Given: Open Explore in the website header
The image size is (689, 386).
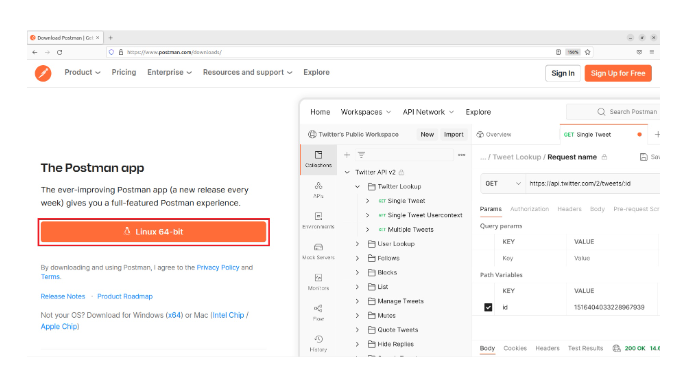Looking at the screenshot, I should (316, 72).
